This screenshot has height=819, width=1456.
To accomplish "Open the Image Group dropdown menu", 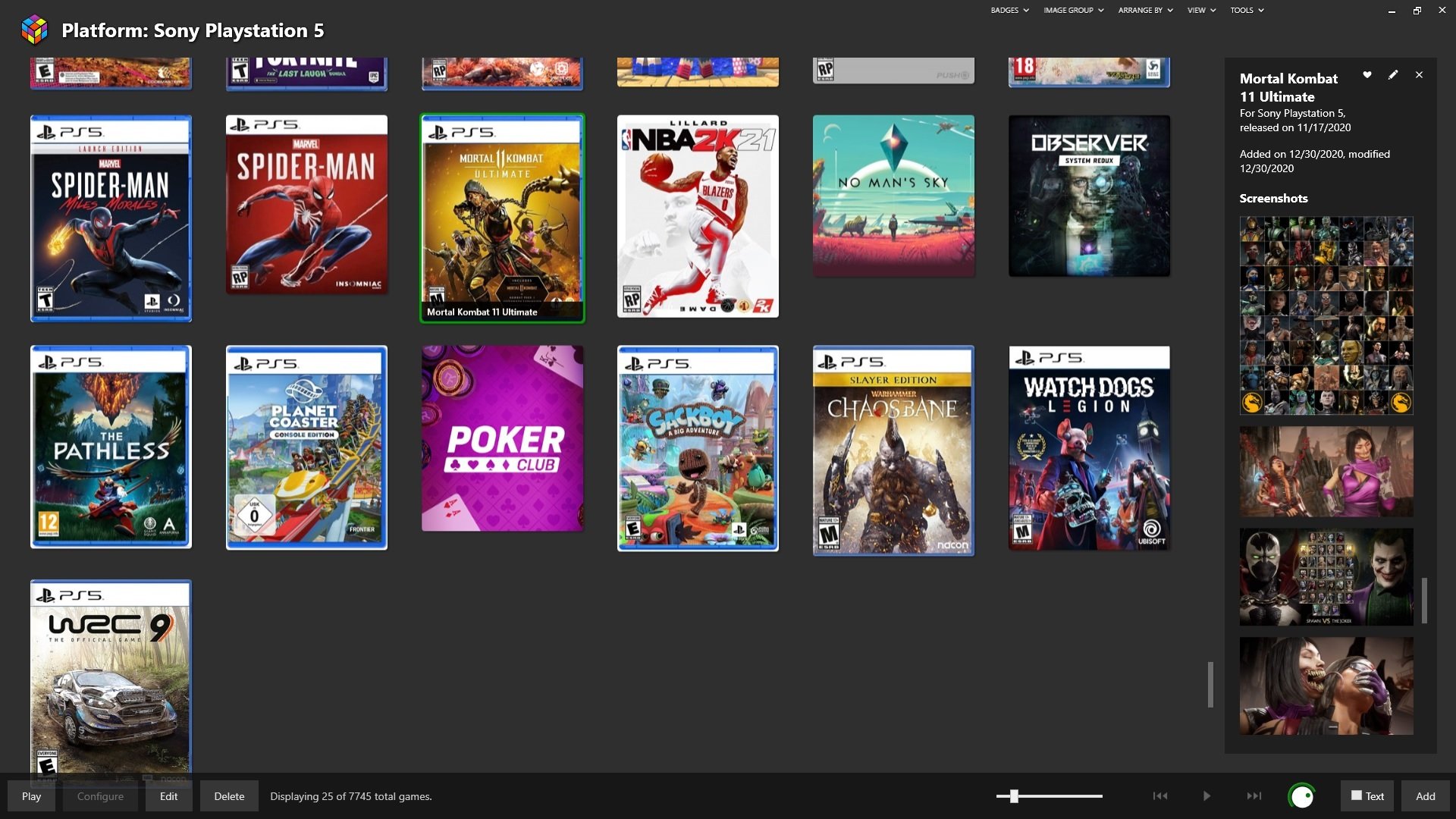I will (x=1073, y=11).
